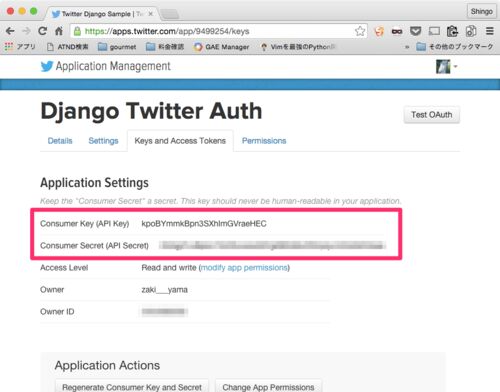Viewport: 500px width, 392px height.
Task: Close the Twitter Django Sample tab
Action: pos(151,14)
